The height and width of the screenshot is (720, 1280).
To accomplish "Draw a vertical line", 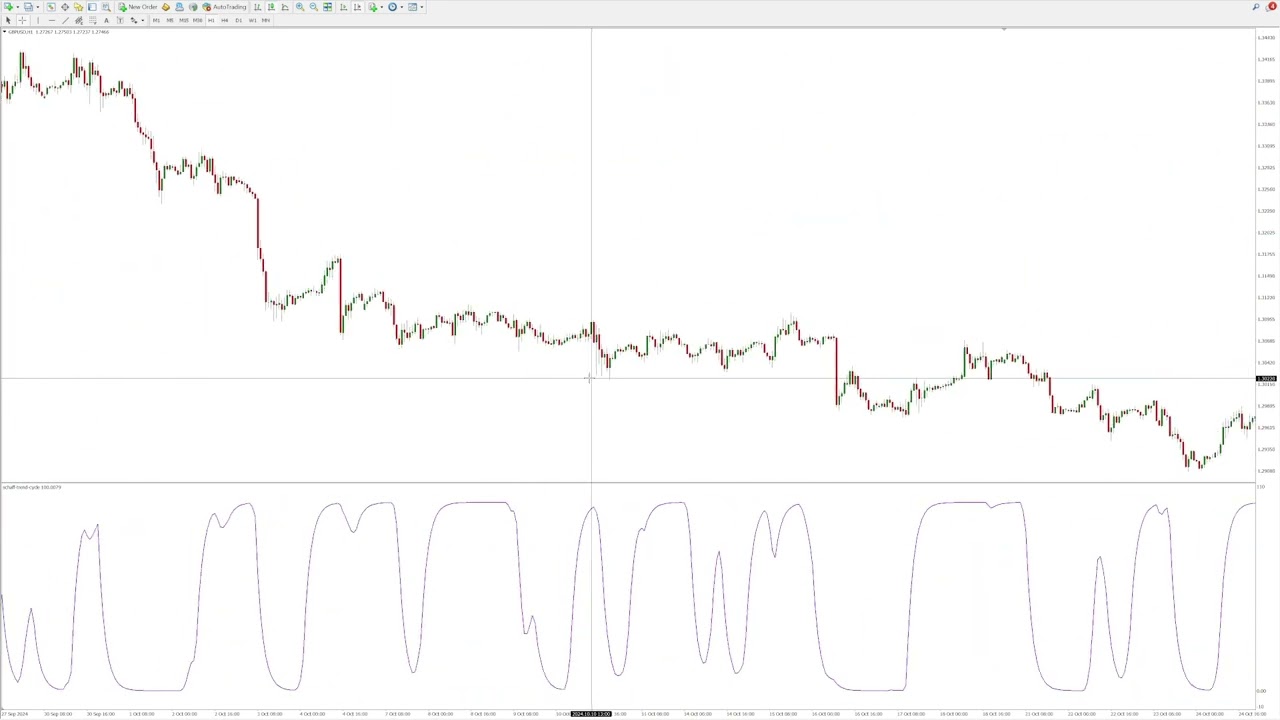I will click(38, 20).
